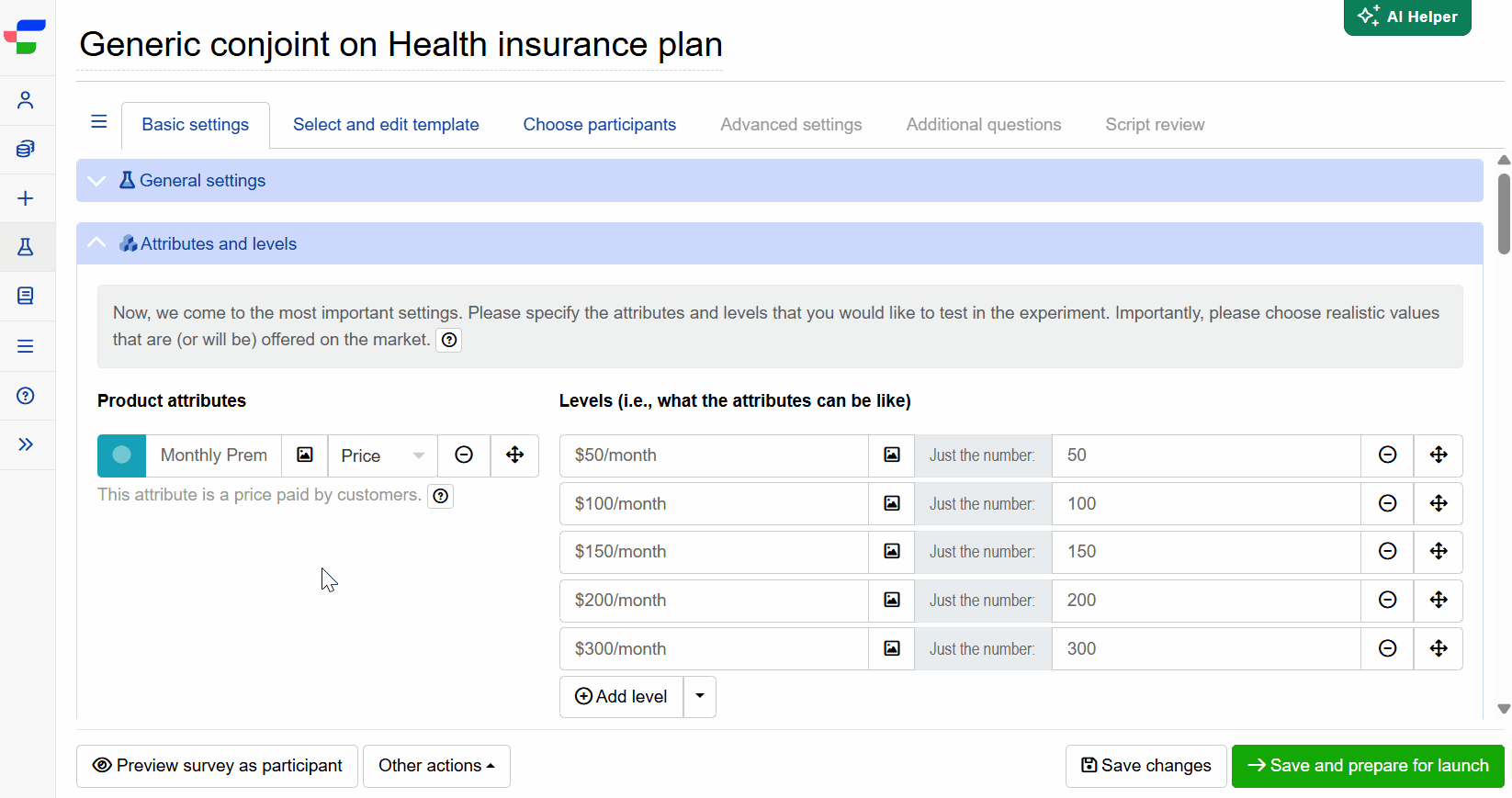
Task: Expand sidebar with double chevron icon
Action: pos(26,444)
